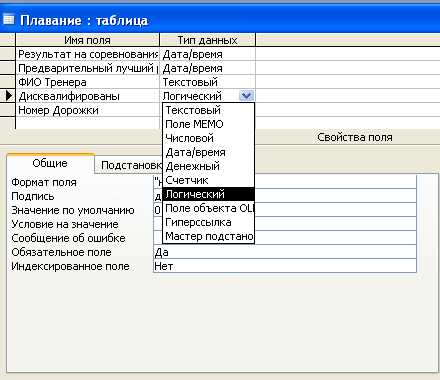Click the data type cell for Результат на соревнования
This screenshot has height=380, width=440.
(x=208, y=54)
